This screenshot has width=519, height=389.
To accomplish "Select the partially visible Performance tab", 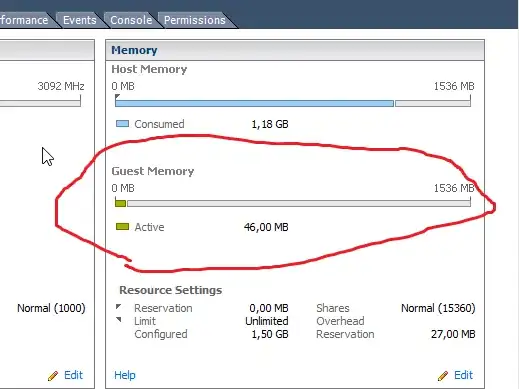I will point(25,20).
